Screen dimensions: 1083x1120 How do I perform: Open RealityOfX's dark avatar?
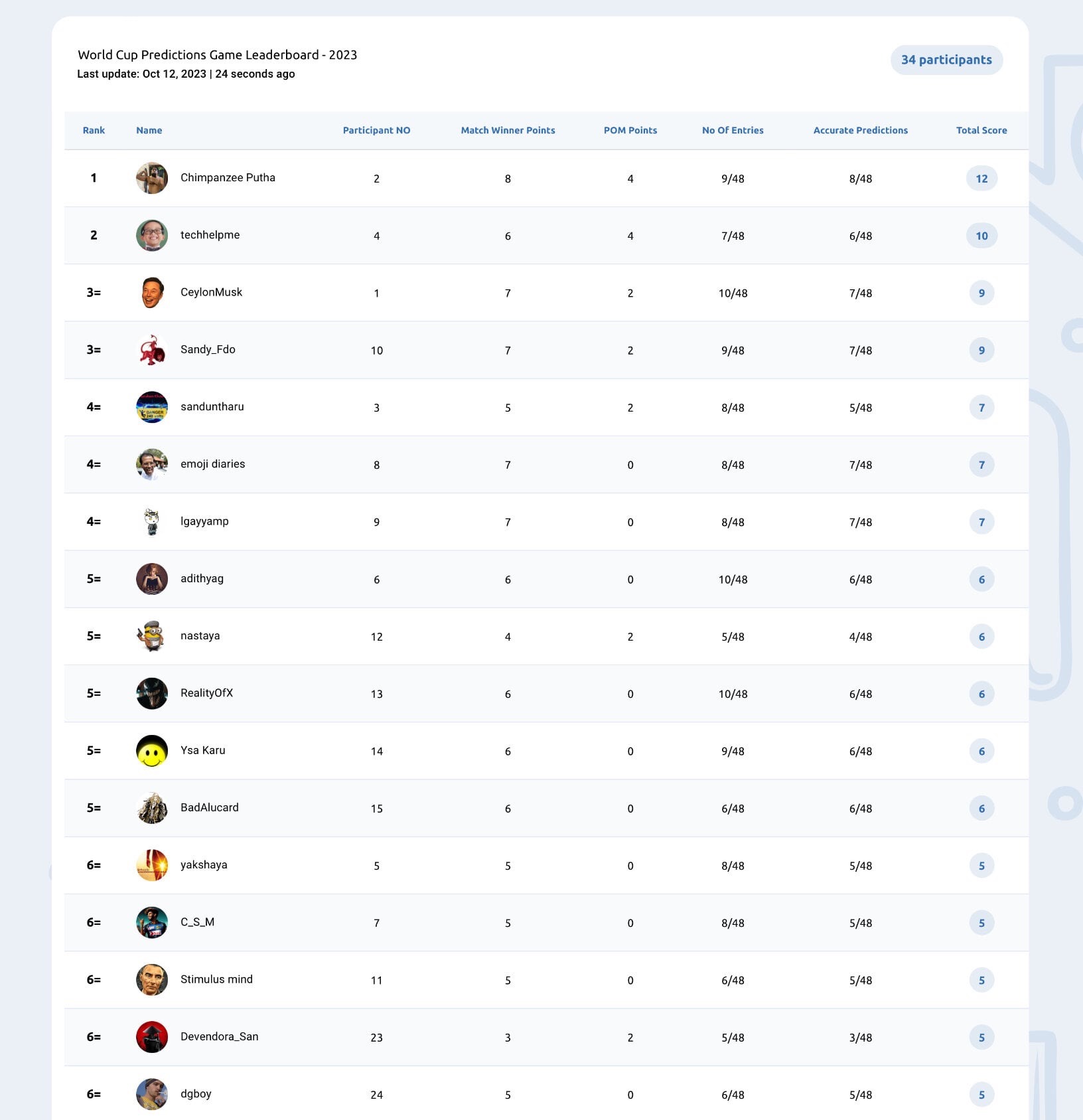click(x=152, y=693)
